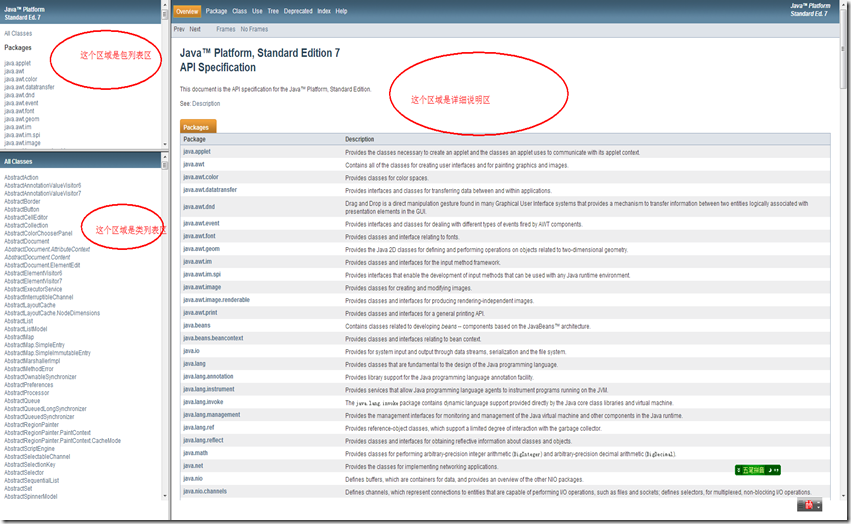Open java.lang.reflect in the table

pos(203,440)
